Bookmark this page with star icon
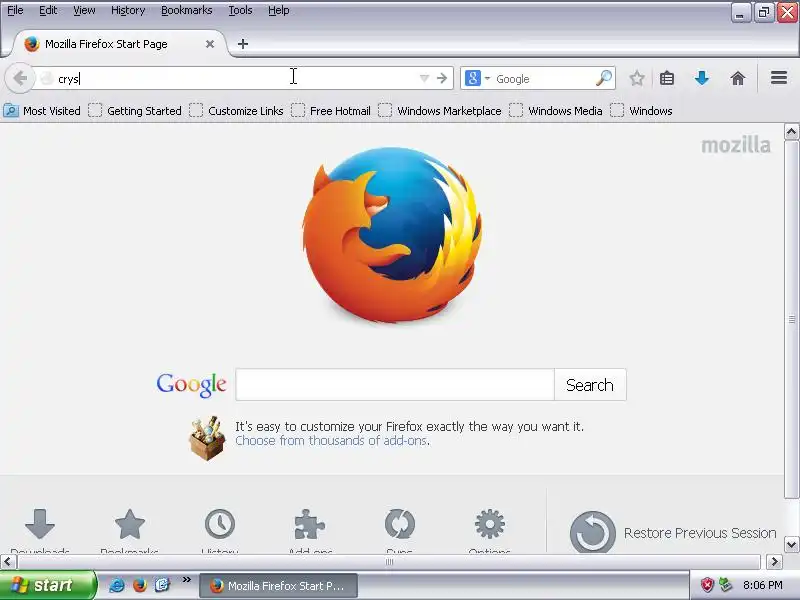Viewport: 800px width, 600px height. click(636, 79)
